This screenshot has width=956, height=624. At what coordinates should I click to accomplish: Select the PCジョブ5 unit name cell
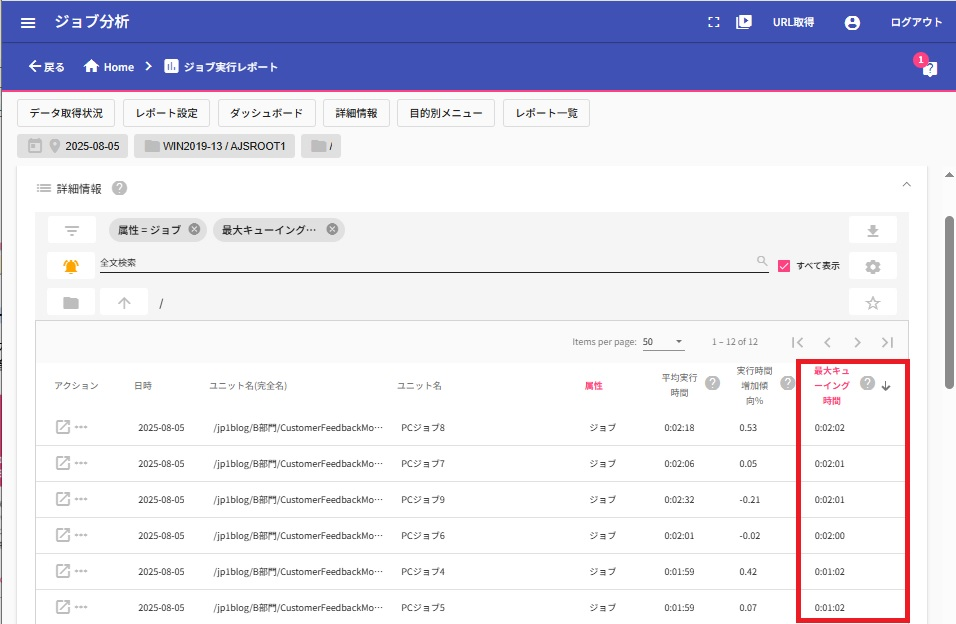(x=423, y=608)
